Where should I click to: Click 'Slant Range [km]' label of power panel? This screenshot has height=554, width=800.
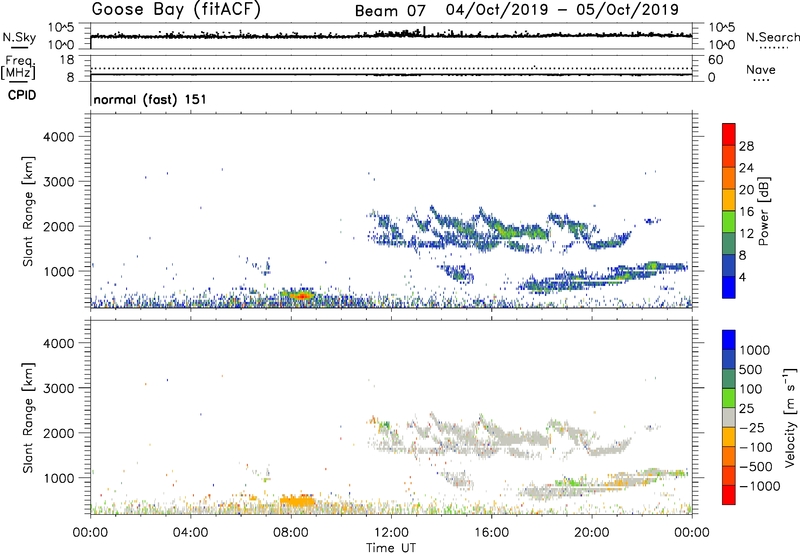pyautogui.click(x=29, y=211)
